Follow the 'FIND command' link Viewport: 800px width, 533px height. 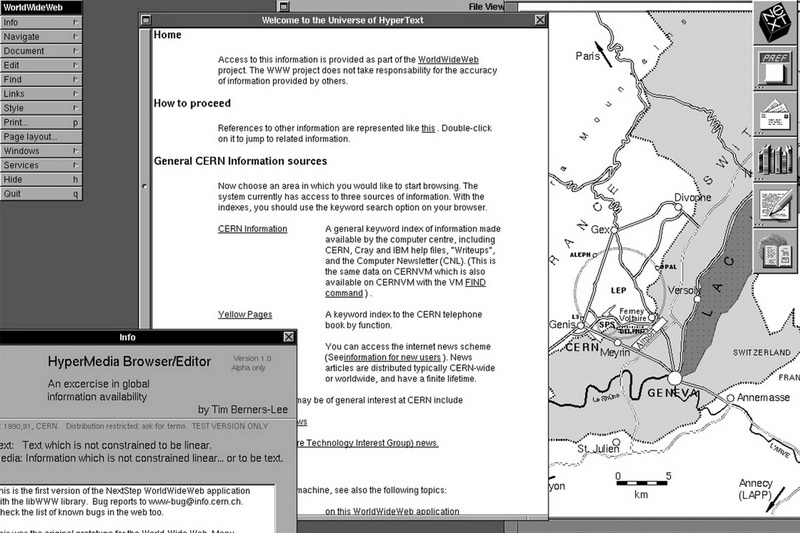pyautogui.click(x=475, y=283)
